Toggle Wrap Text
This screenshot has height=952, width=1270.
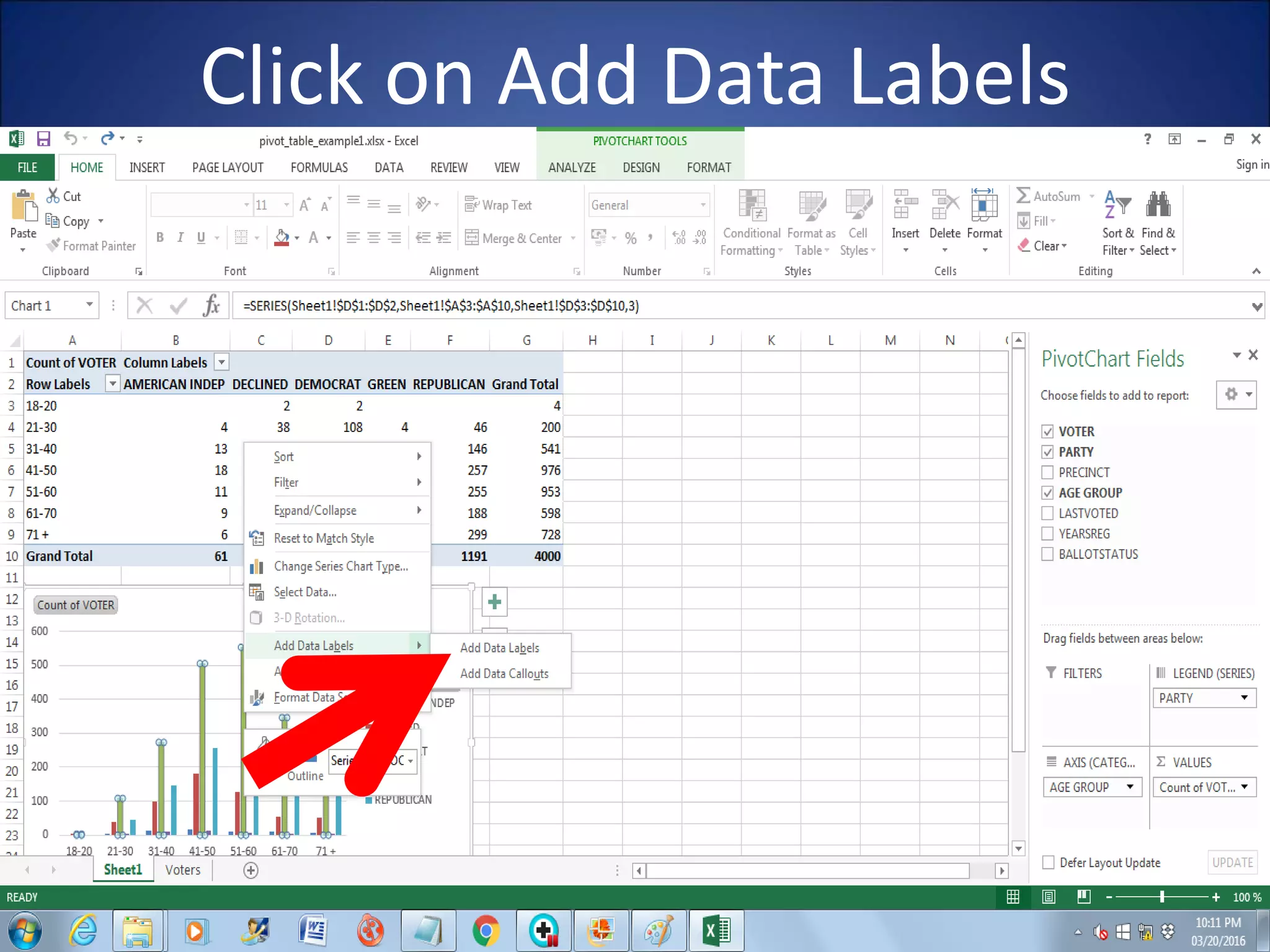[499, 205]
